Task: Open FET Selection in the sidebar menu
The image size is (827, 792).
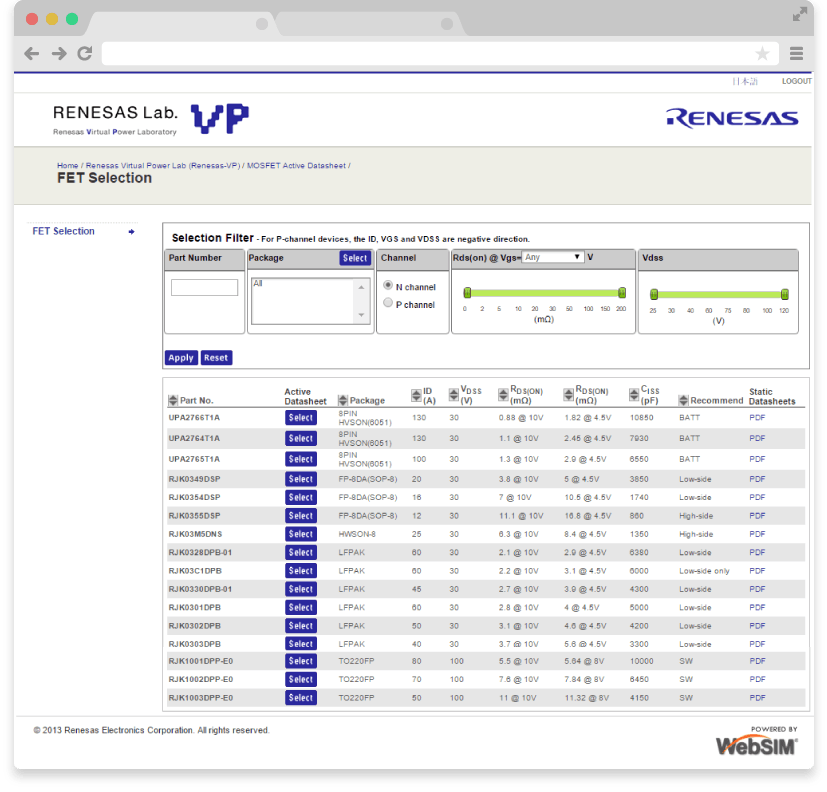Action: (63, 231)
